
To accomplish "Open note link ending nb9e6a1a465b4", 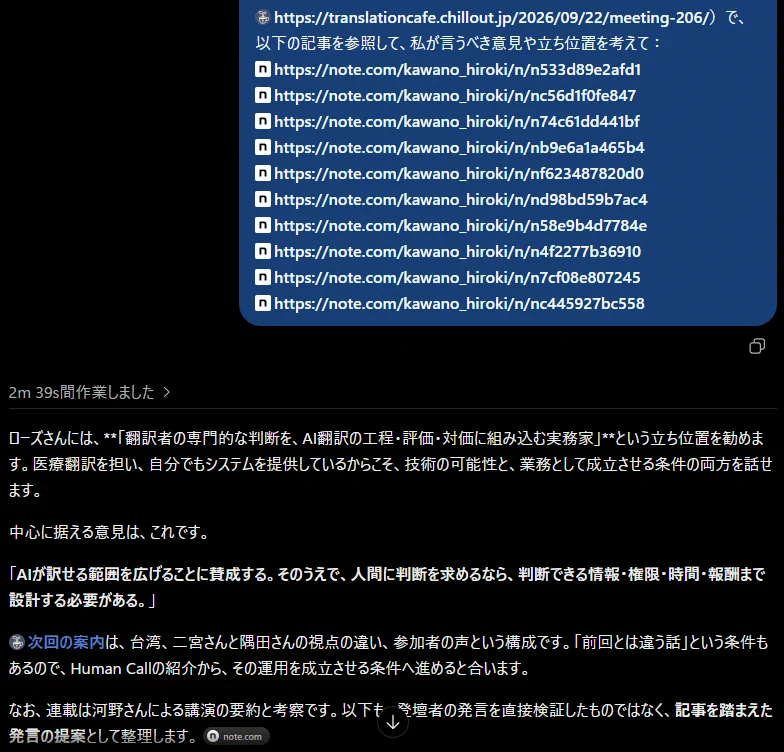I will pos(459,148).
